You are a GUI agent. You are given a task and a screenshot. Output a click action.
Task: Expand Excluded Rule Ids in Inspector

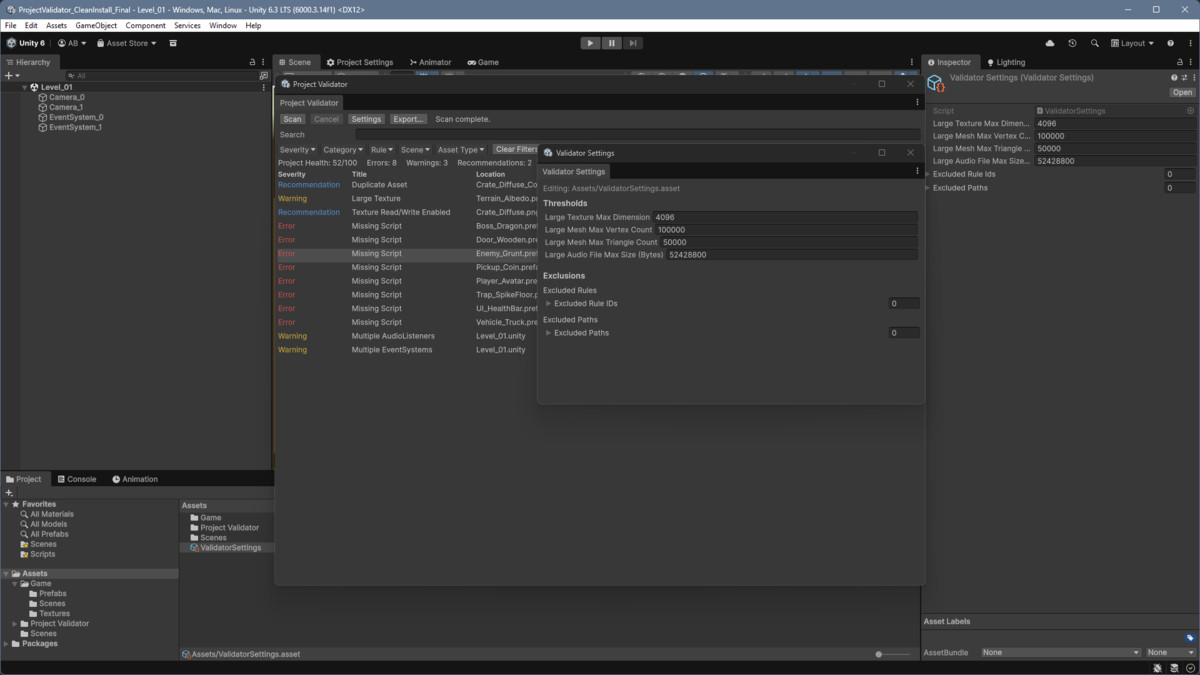pos(929,174)
